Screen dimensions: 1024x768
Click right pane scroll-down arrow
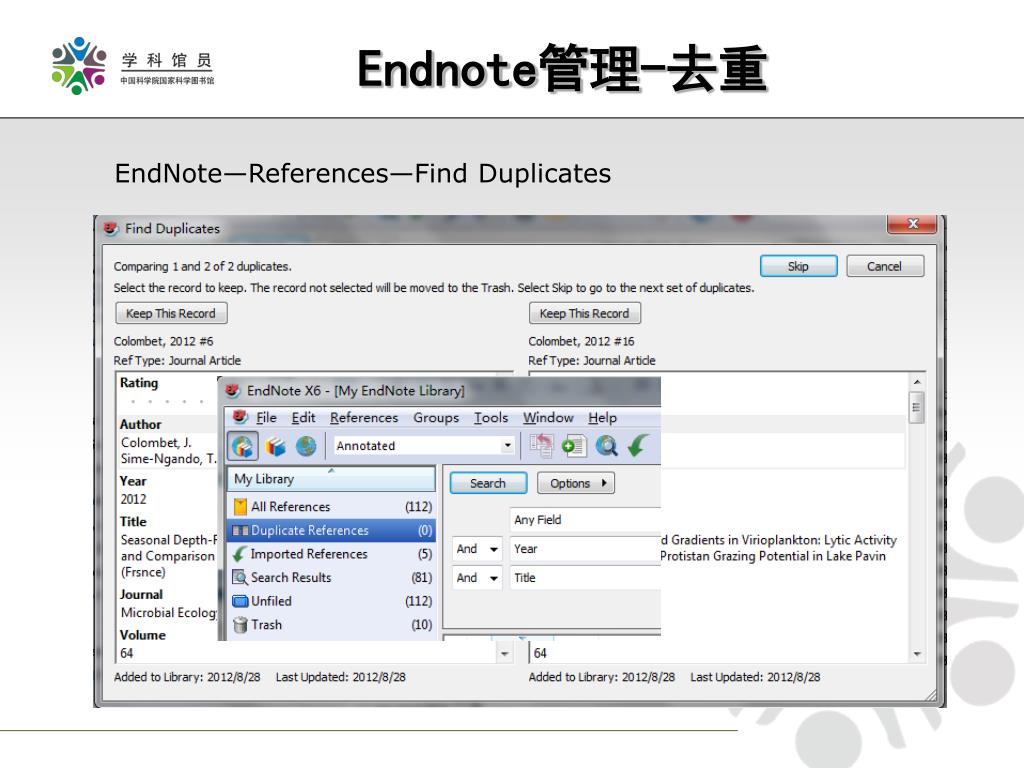(917, 654)
